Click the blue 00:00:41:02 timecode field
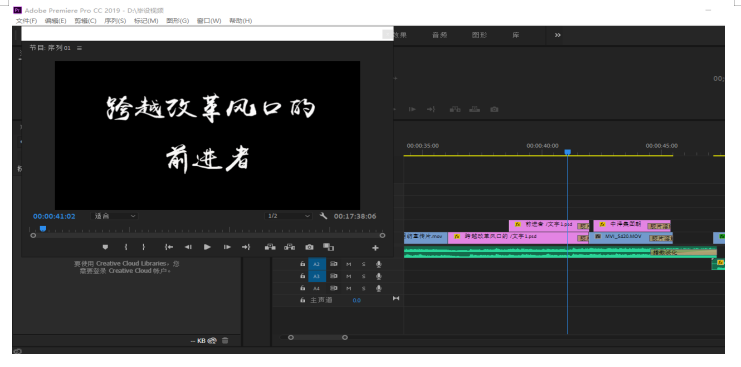This screenshot has width=741, height=367. point(54,216)
